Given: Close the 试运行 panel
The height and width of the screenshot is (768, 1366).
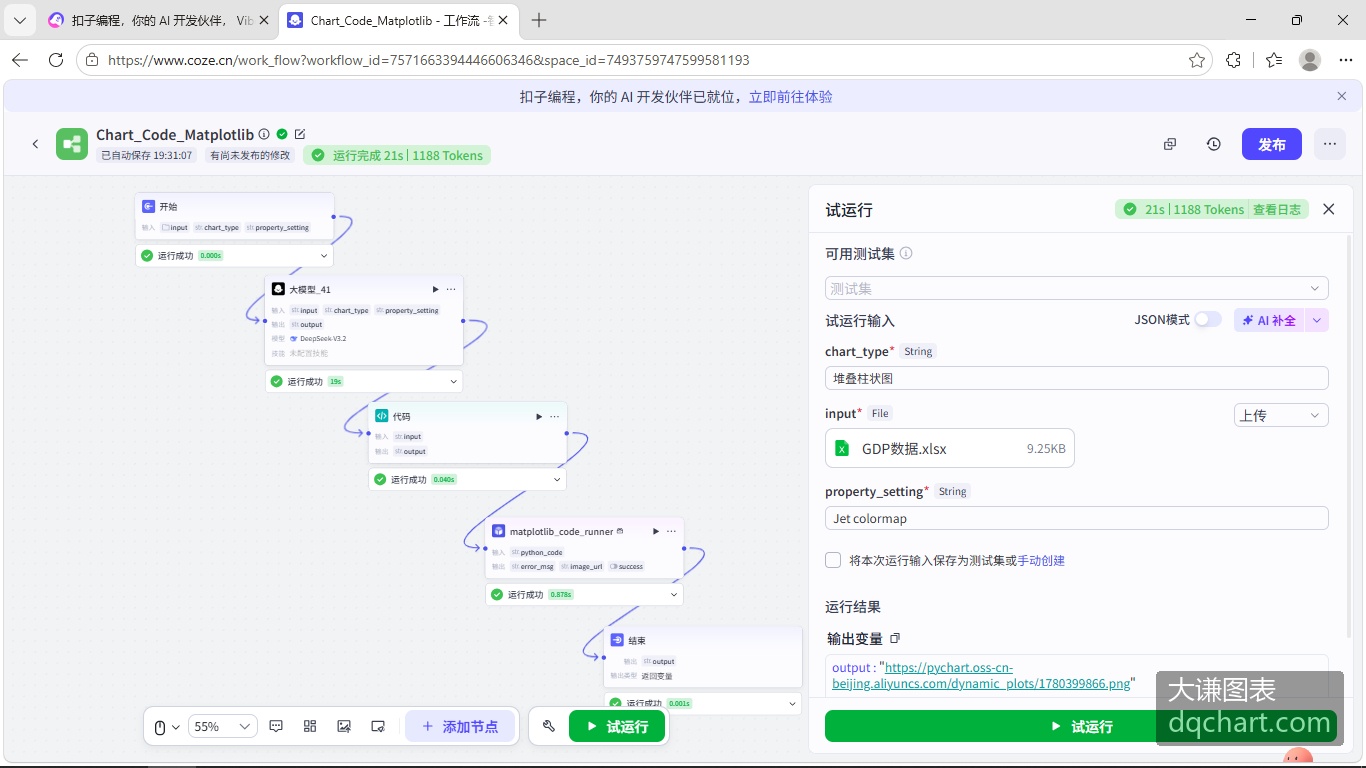Looking at the screenshot, I should click(x=1329, y=209).
